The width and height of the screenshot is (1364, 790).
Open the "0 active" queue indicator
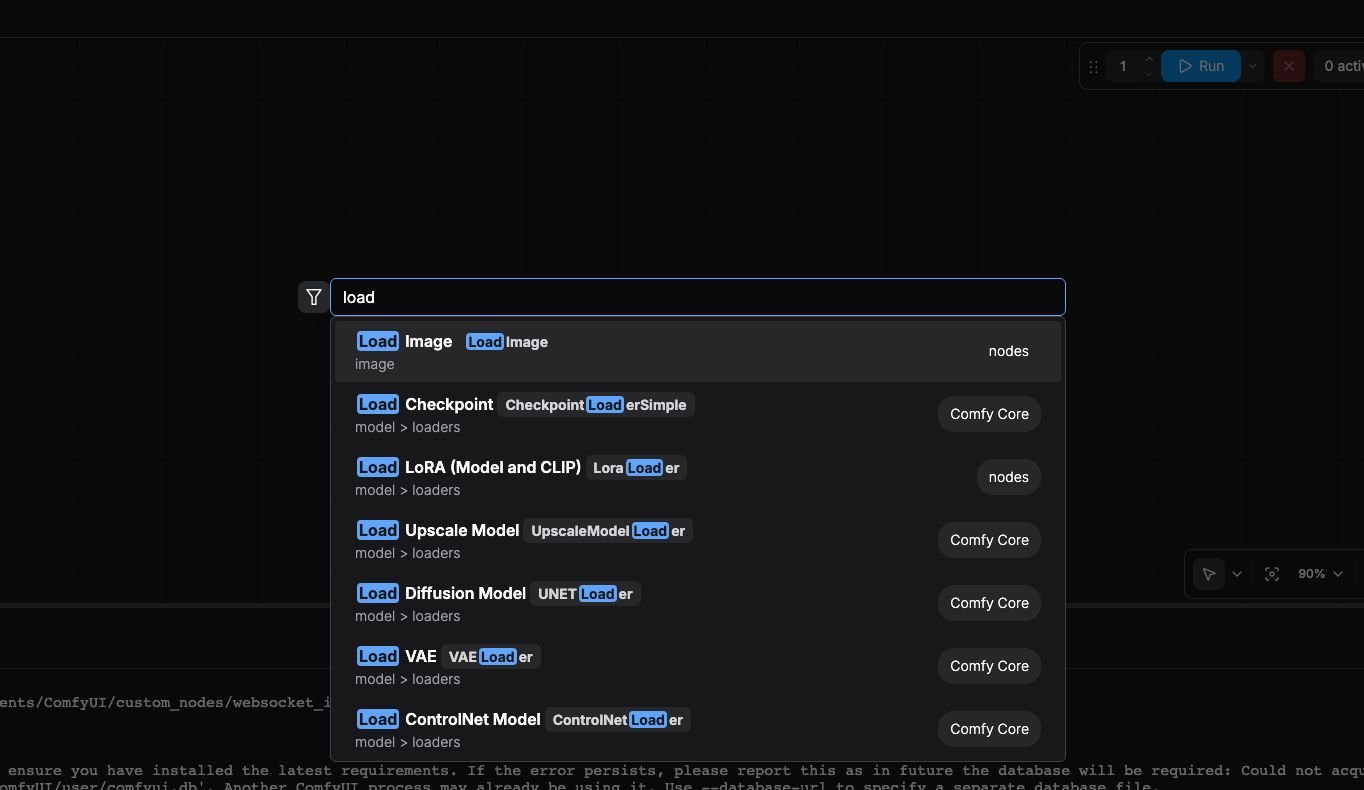[x=1340, y=66]
